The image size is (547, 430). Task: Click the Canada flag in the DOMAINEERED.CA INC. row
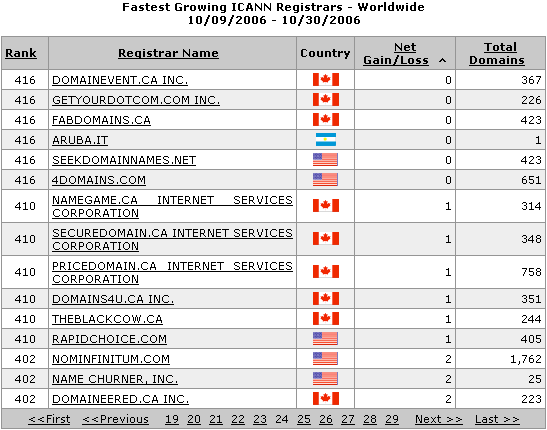[325, 398]
